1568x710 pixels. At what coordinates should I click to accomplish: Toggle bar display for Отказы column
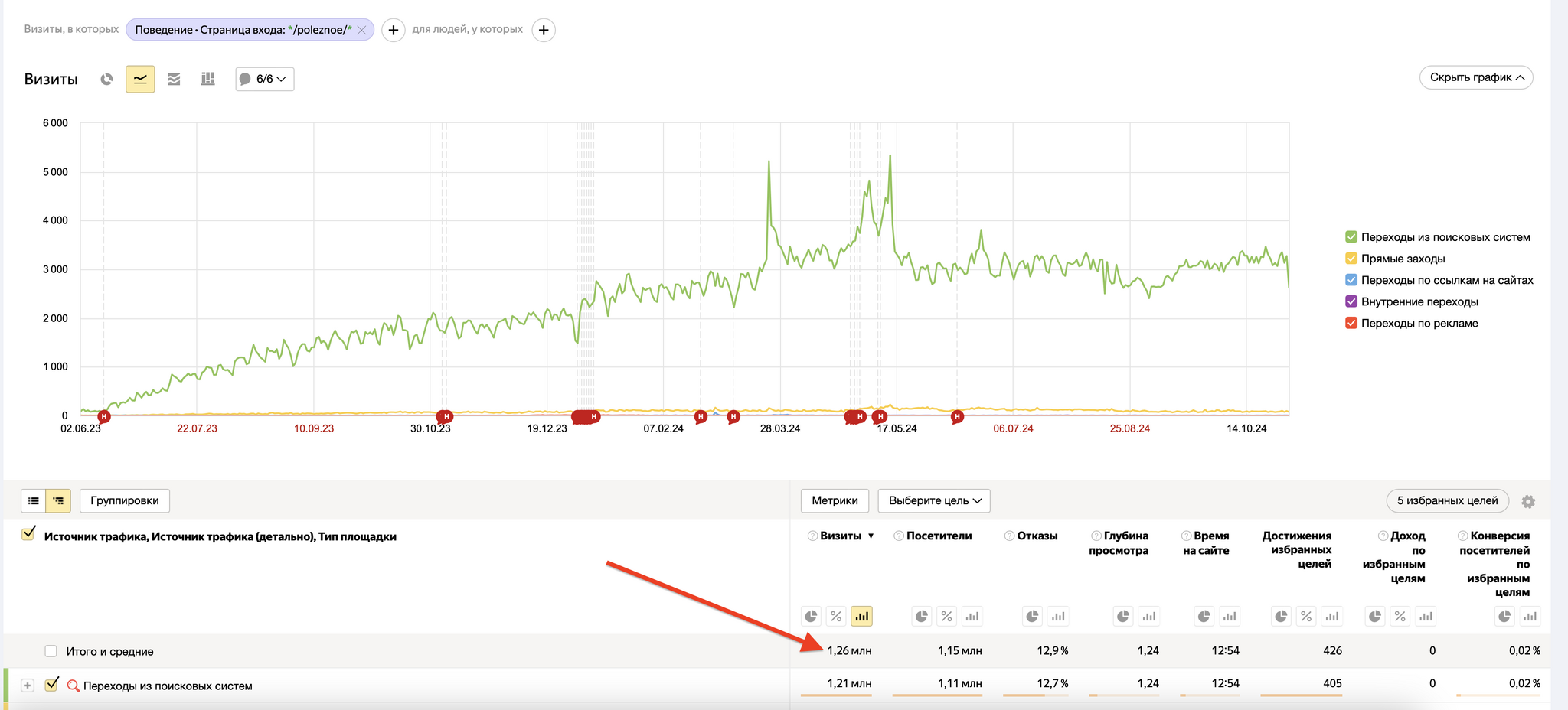pyautogui.click(x=1058, y=616)
